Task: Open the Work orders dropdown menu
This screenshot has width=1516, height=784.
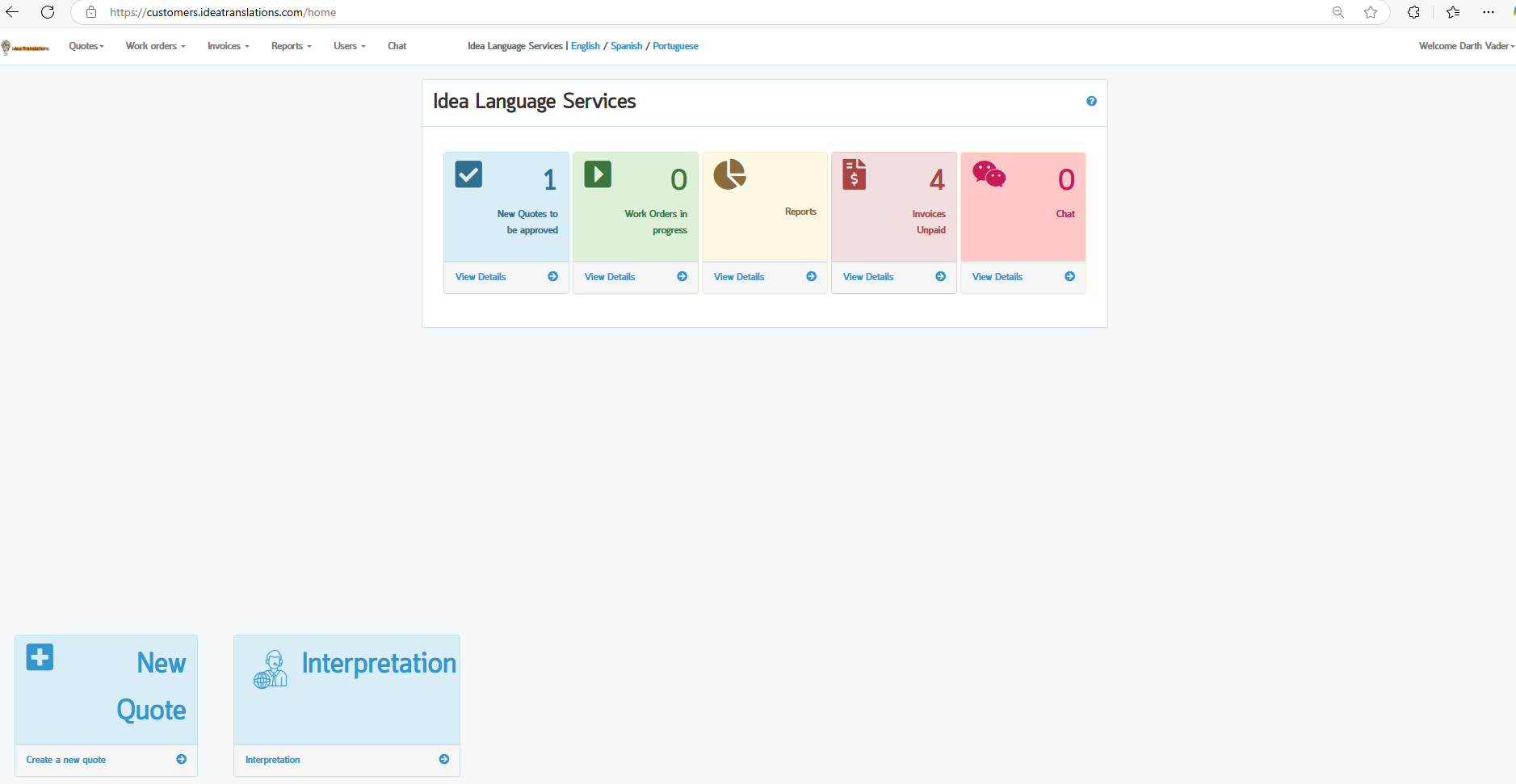Action: pos(155,46)
